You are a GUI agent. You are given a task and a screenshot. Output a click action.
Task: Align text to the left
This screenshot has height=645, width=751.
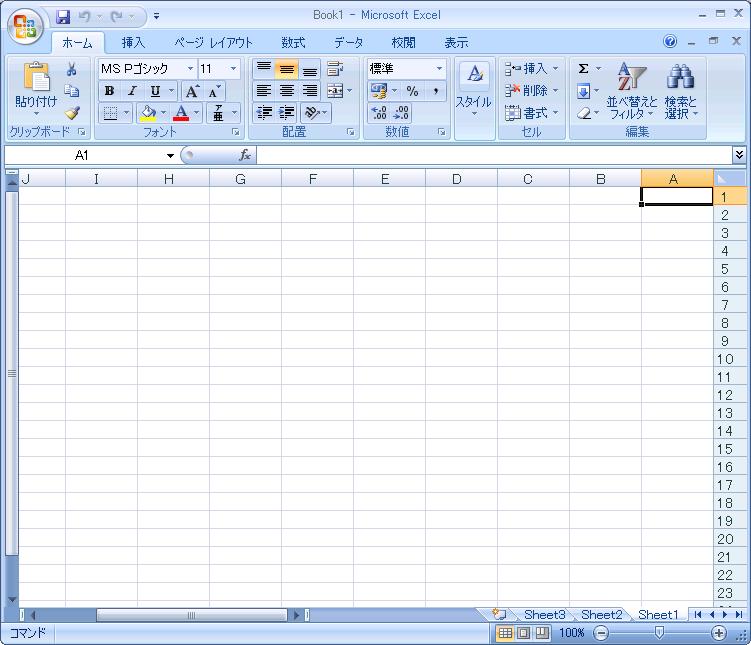[x=264, y=91]
